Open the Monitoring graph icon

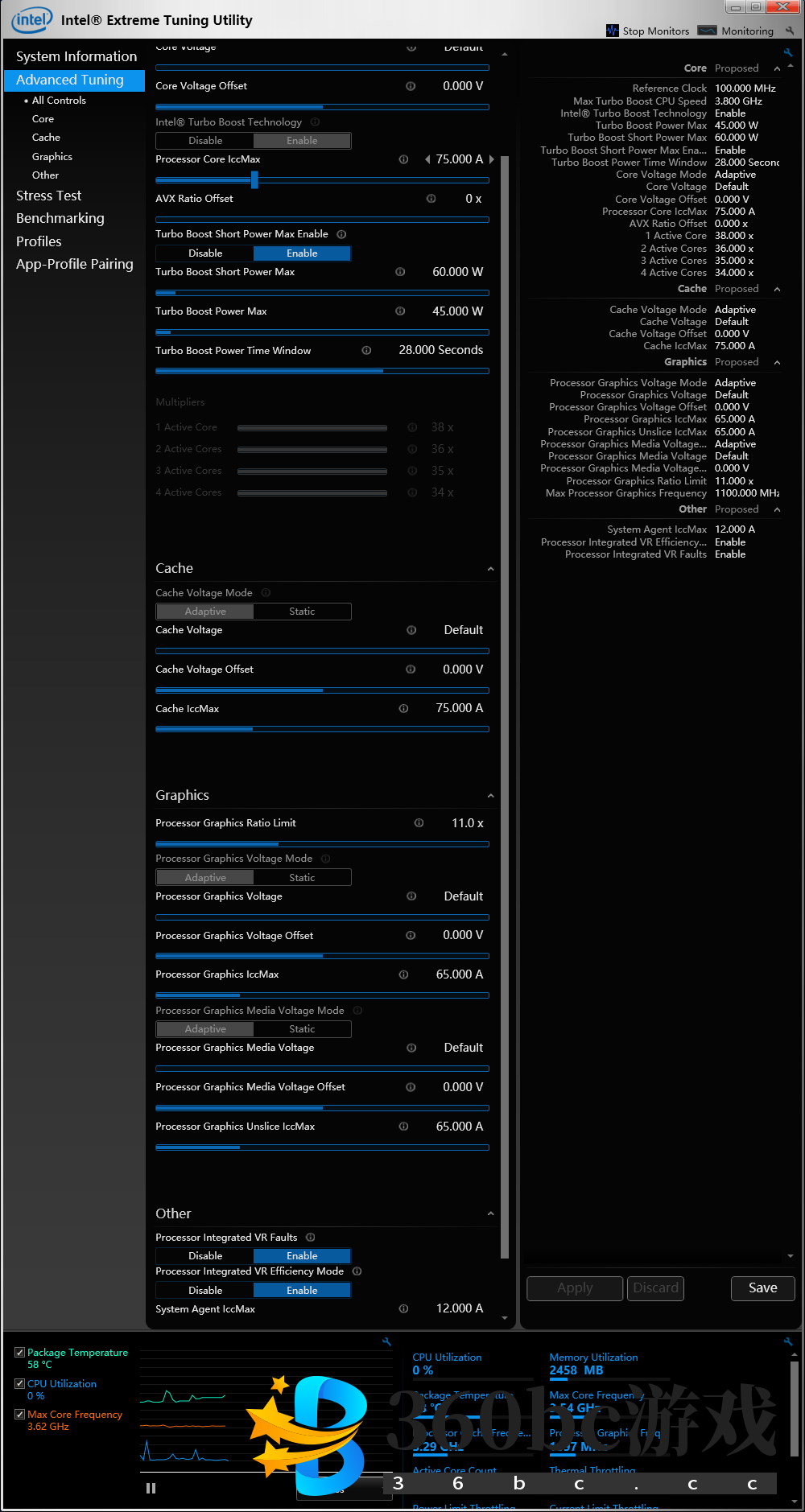tap(707, 31)
